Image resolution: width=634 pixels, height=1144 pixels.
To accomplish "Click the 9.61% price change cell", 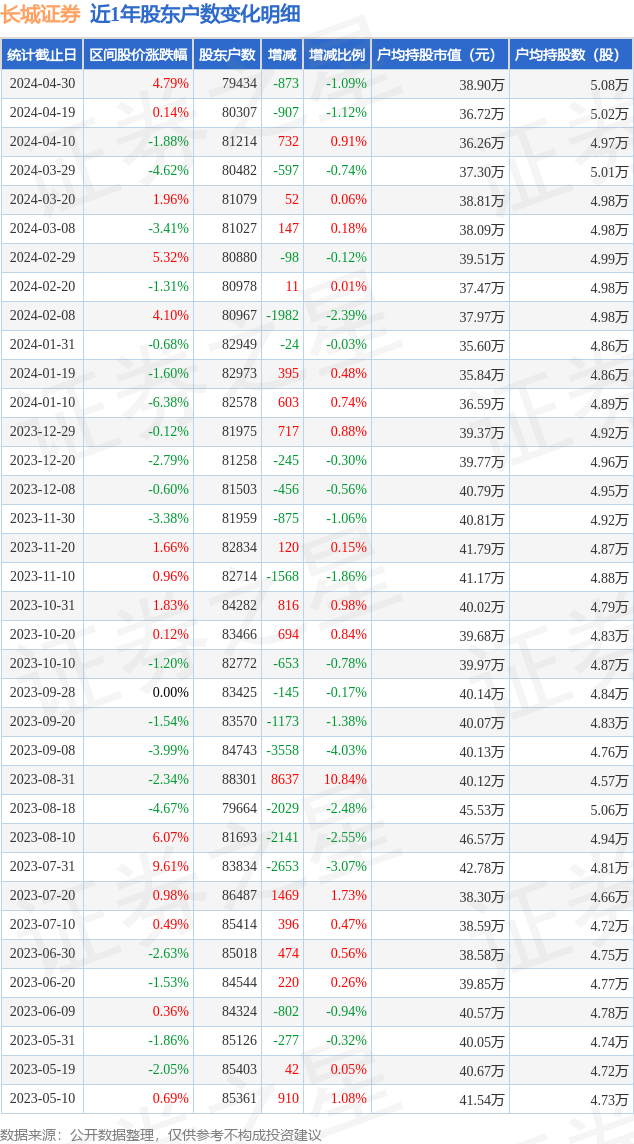I will pos(170,867).
